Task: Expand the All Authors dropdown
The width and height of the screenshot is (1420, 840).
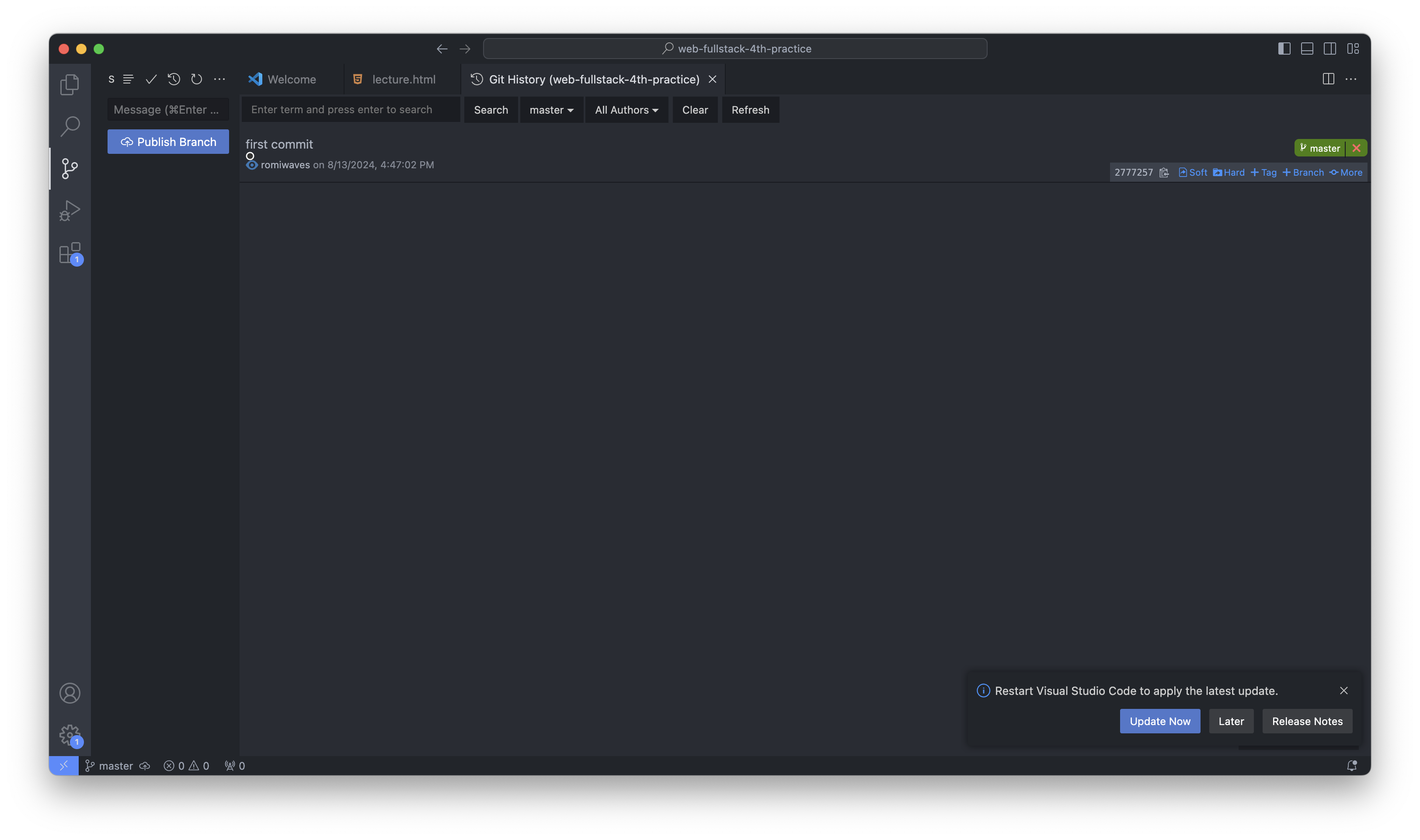Action: pyautogui.click(x=626, y=110)
